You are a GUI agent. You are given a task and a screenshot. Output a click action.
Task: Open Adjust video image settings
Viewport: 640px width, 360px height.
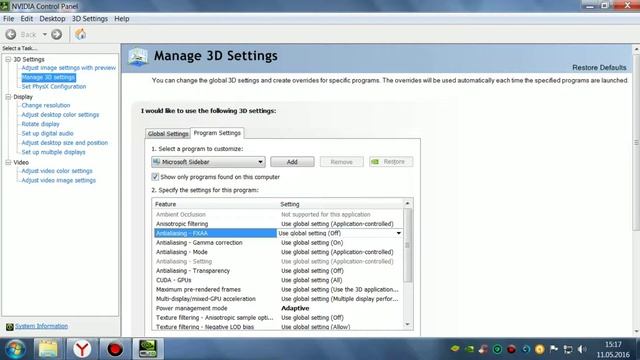[58, 180]
